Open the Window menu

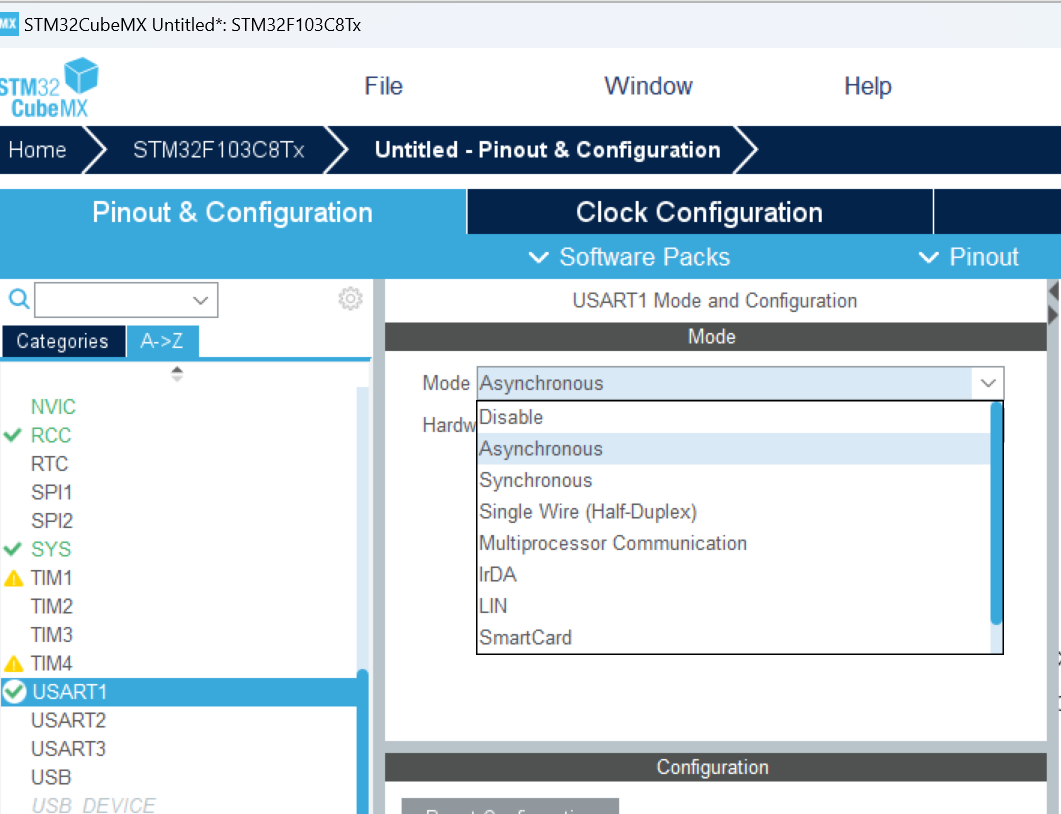pyautogui.click(x=648, y=86)
